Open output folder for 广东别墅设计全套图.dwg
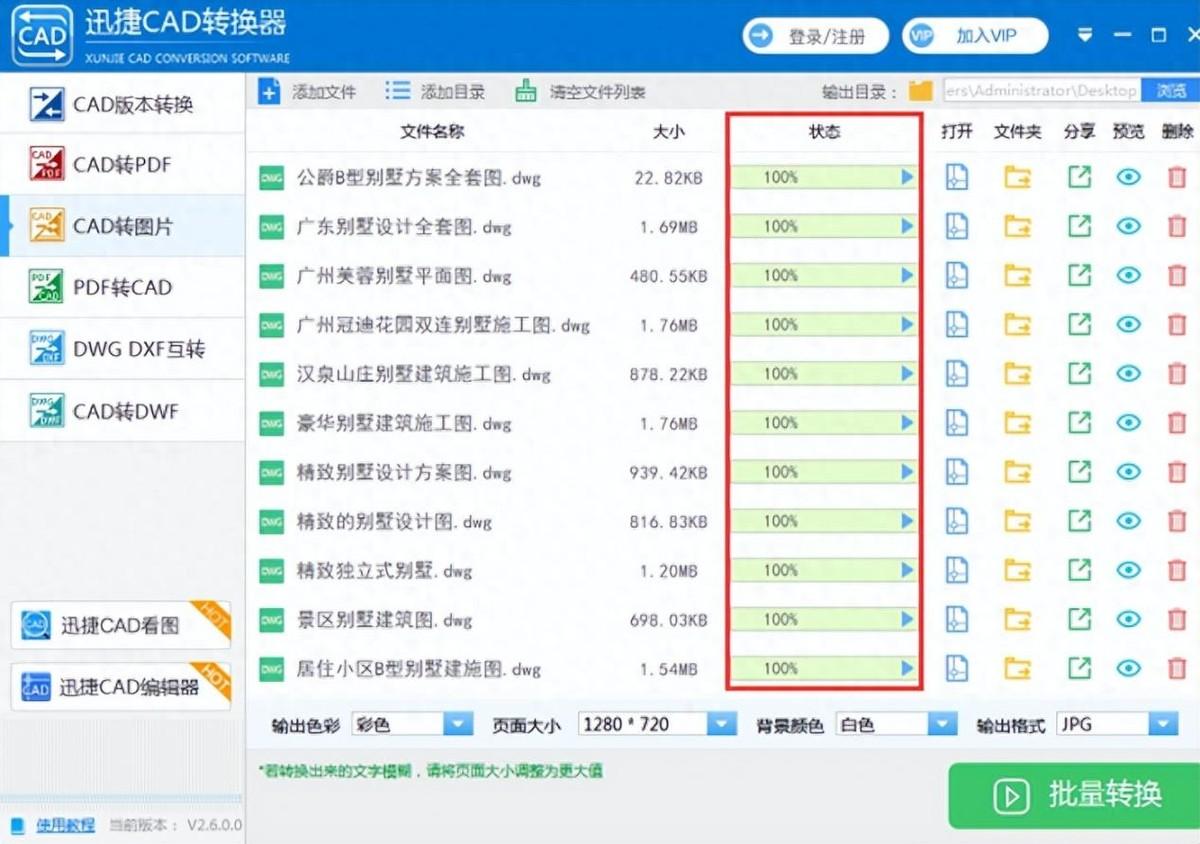Screen dimensions: 1200x844 (x=1018, y=226)
